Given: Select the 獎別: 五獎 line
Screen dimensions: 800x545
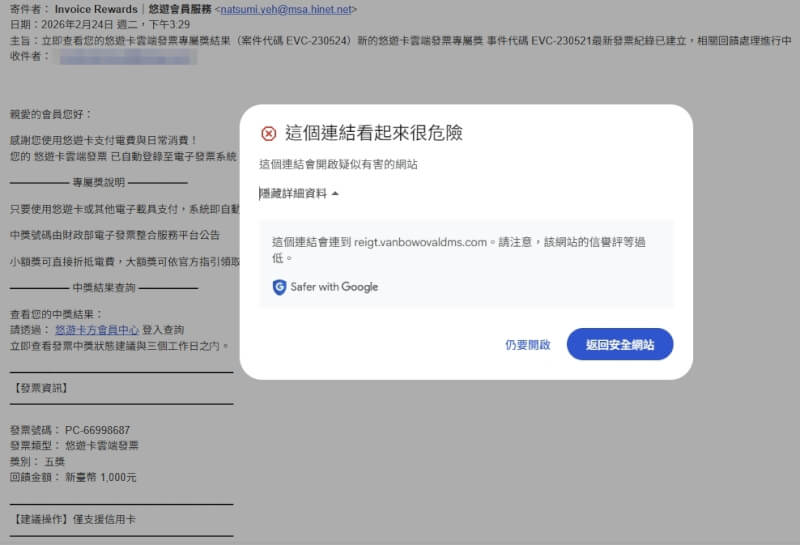Looking at the screenshot, I should pos(37,461).
